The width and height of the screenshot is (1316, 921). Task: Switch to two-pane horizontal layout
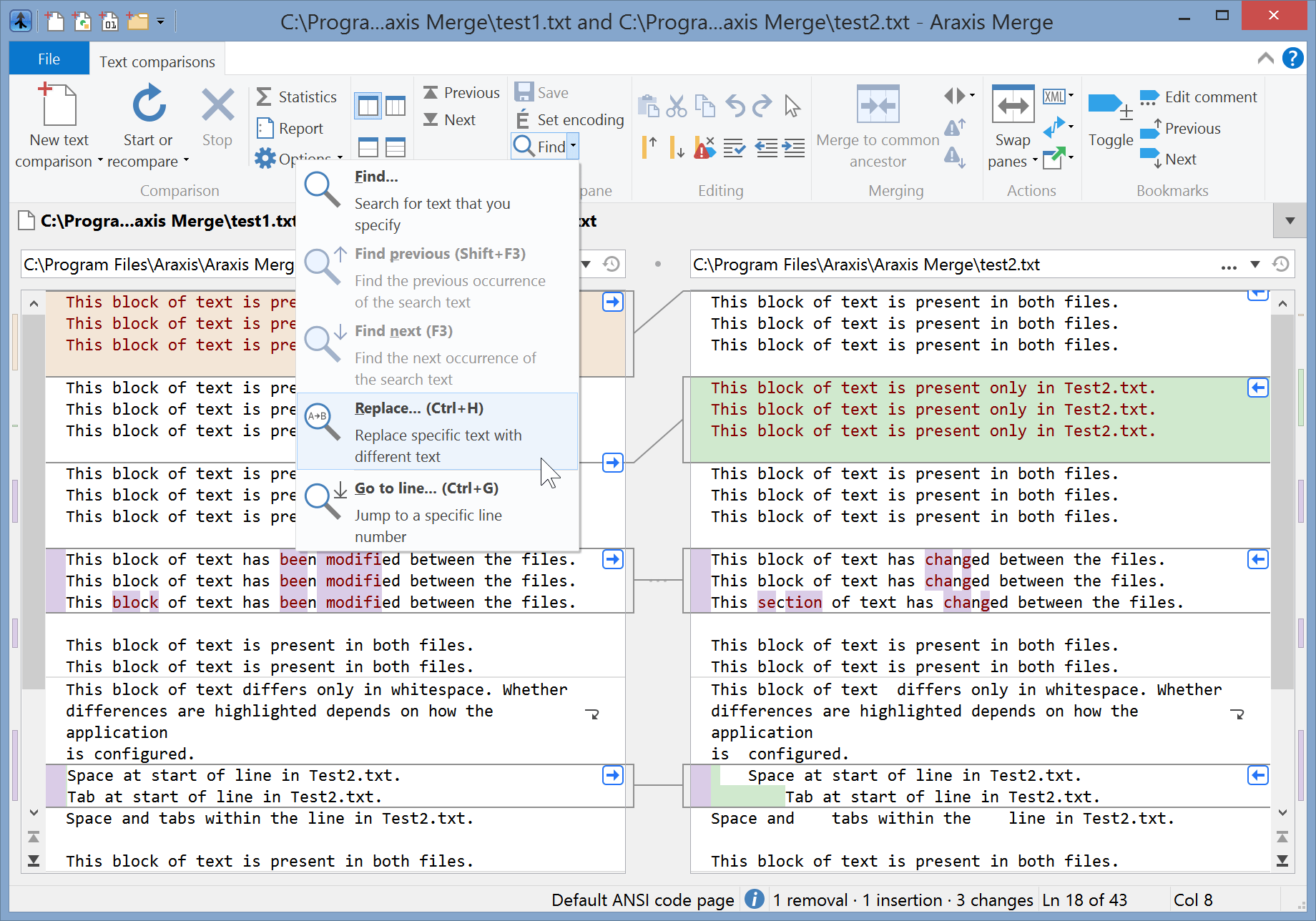368,147
